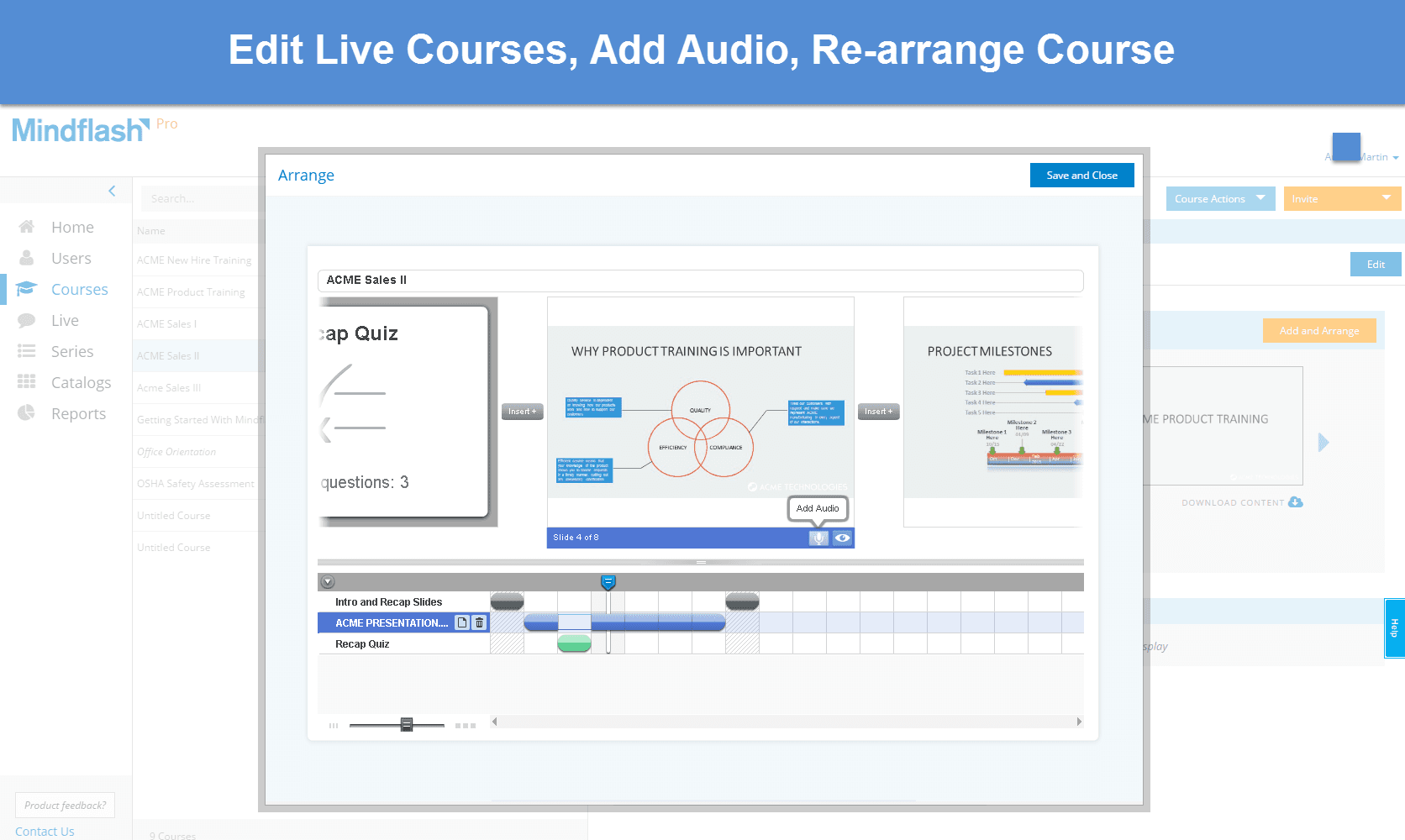The width and height of the screenshot is (1405, 840).
Task: Click the blue timeline playhead marker
Action: [x=608, y=582]
